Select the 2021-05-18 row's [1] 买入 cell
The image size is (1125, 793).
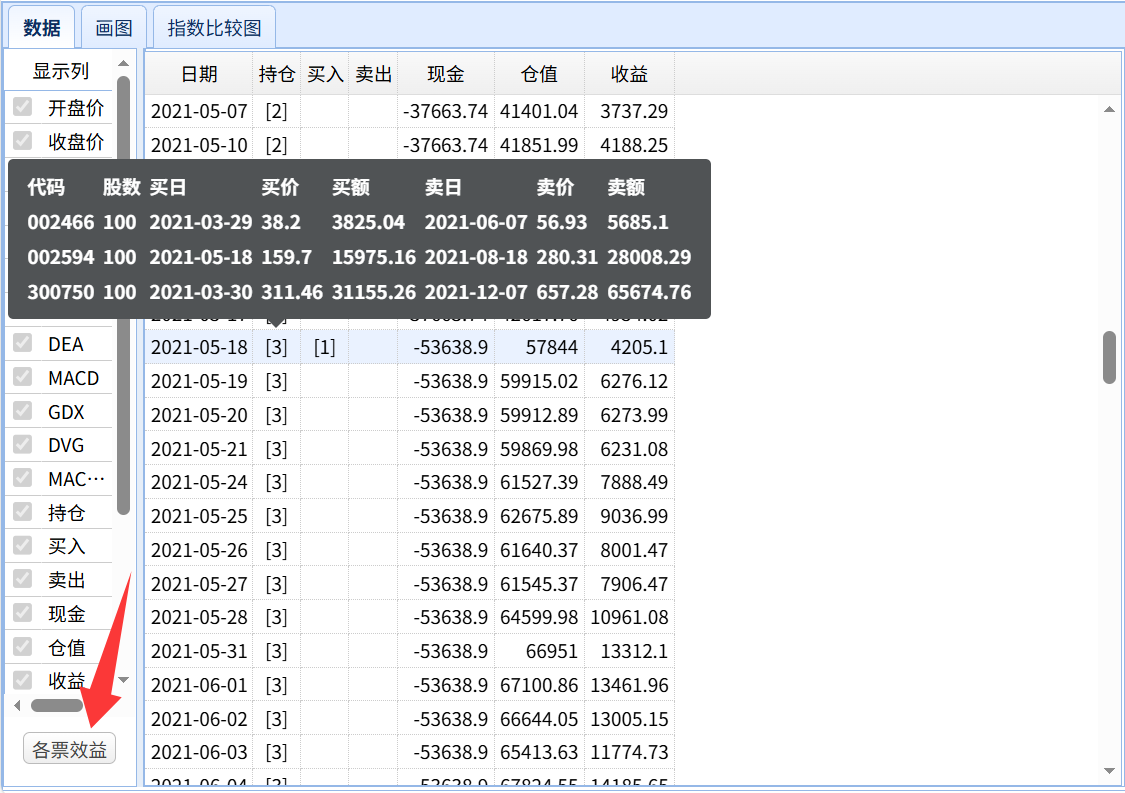324,348
